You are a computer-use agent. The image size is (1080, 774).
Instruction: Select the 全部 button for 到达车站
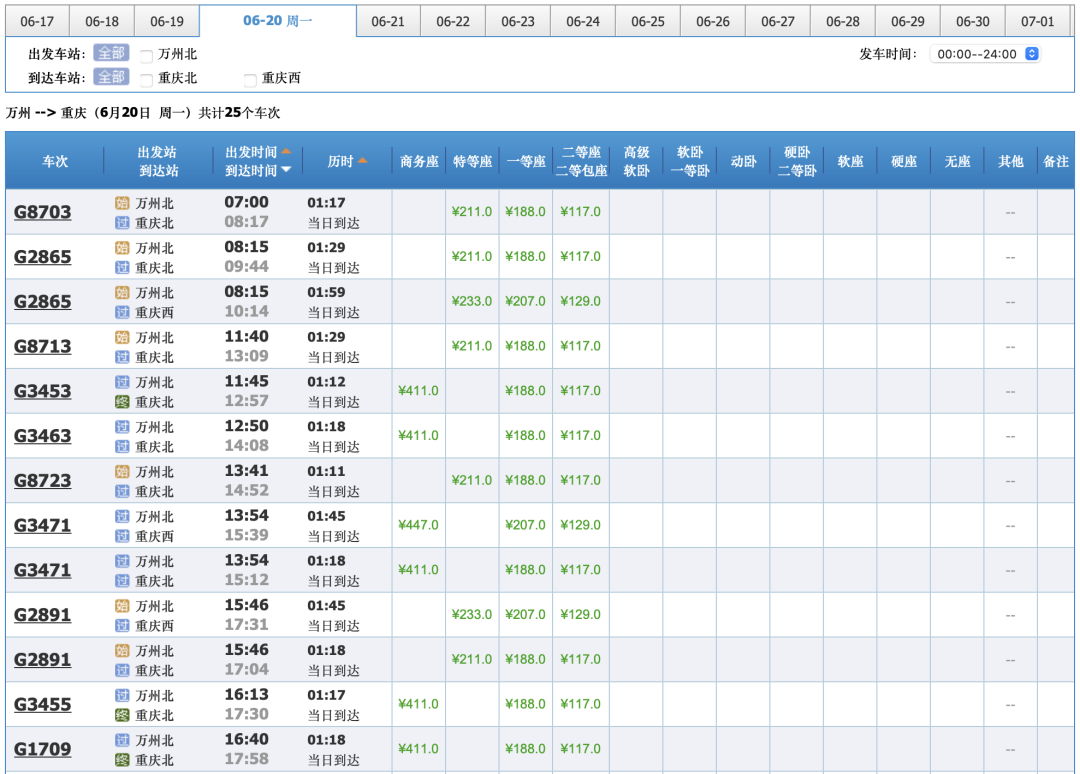click(x=111, y=77)
